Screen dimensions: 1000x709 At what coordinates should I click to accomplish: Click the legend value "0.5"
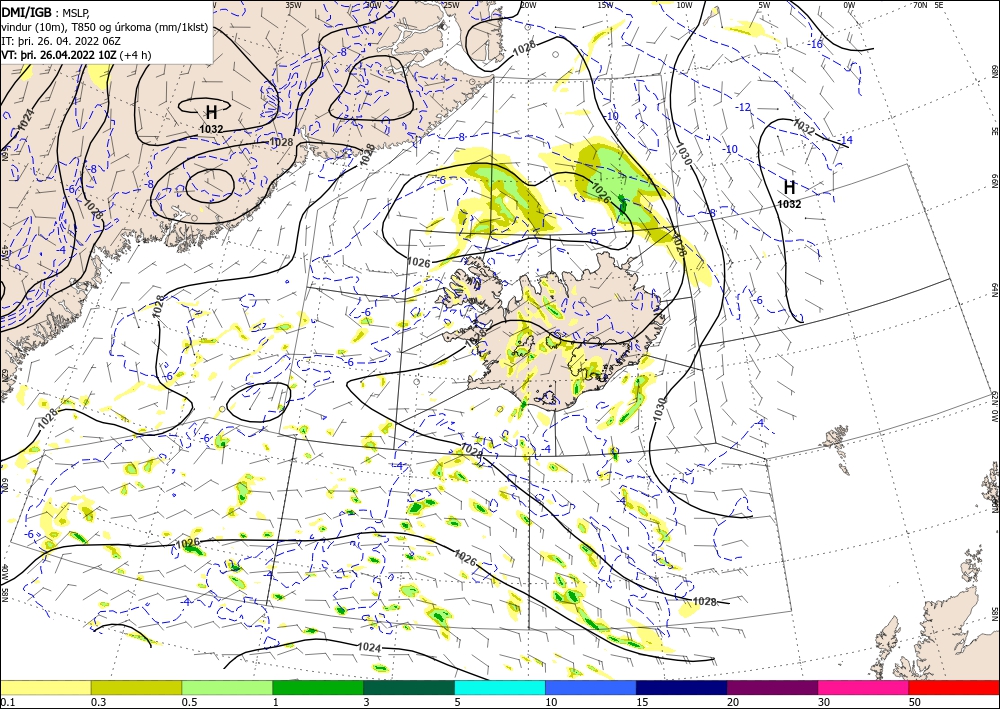[189, 702]
